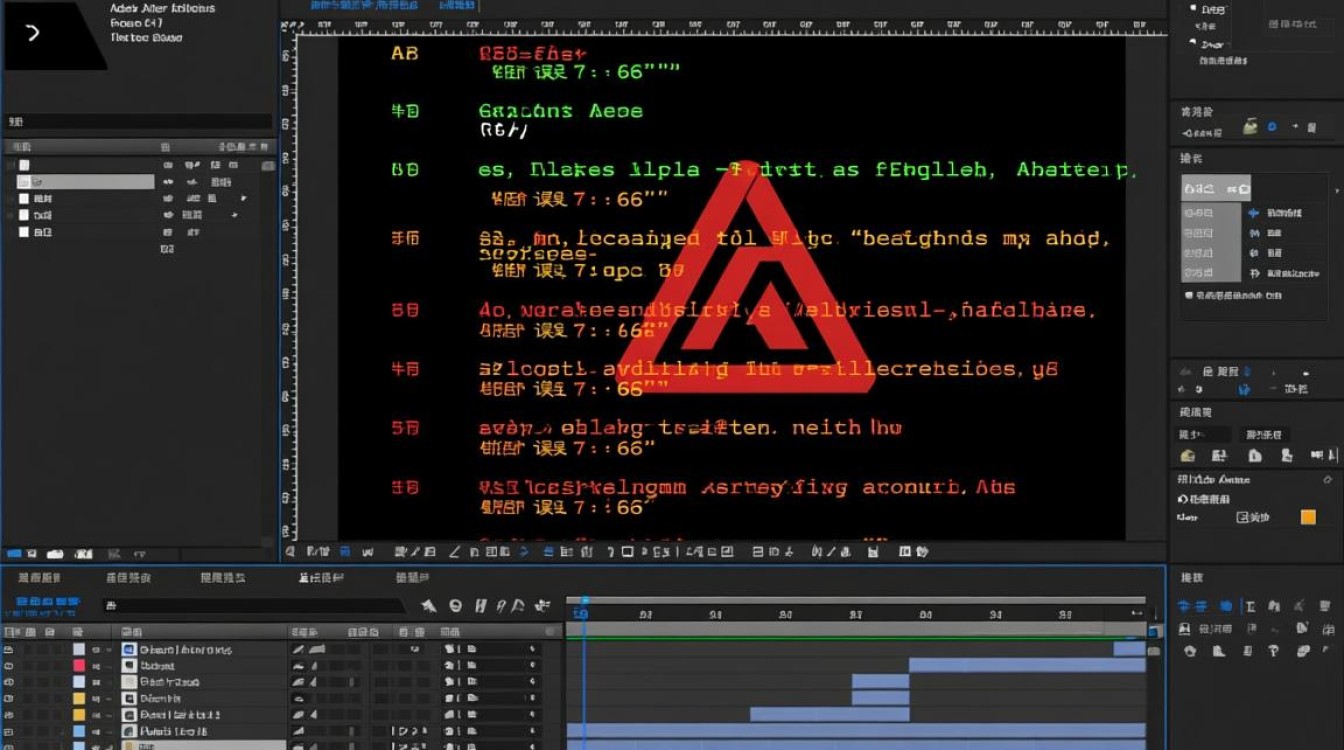The height and width of the screenshot is (750, 1344).
Task: Click the first blue icon in bottom-right panel
Action: click(1184, 606)
